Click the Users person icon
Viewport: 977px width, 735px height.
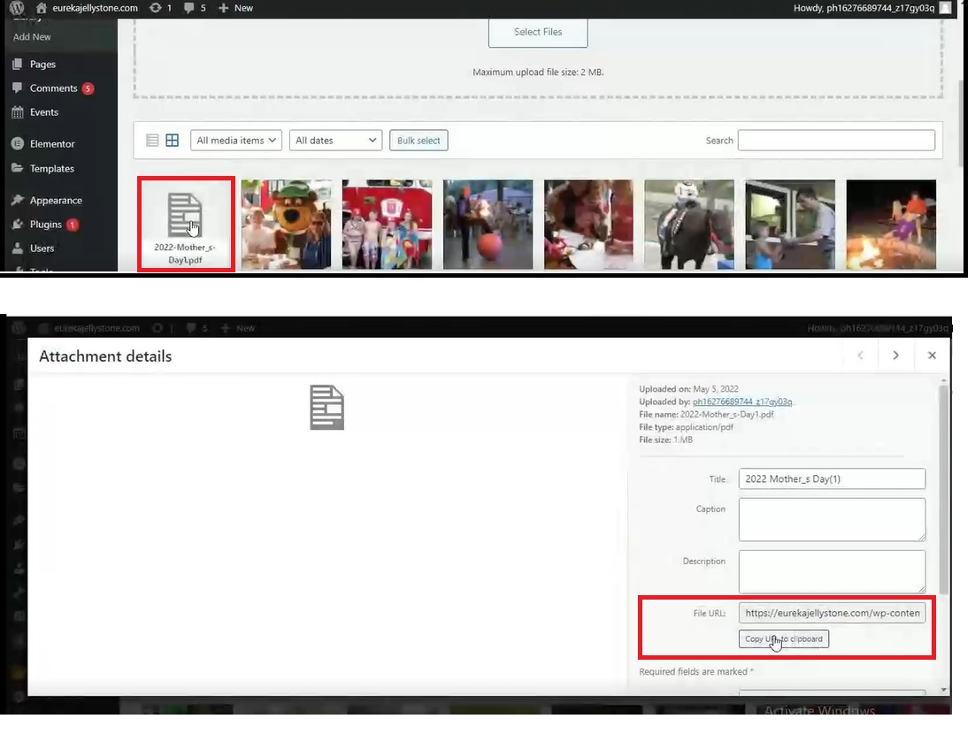(x=17, y=247)
